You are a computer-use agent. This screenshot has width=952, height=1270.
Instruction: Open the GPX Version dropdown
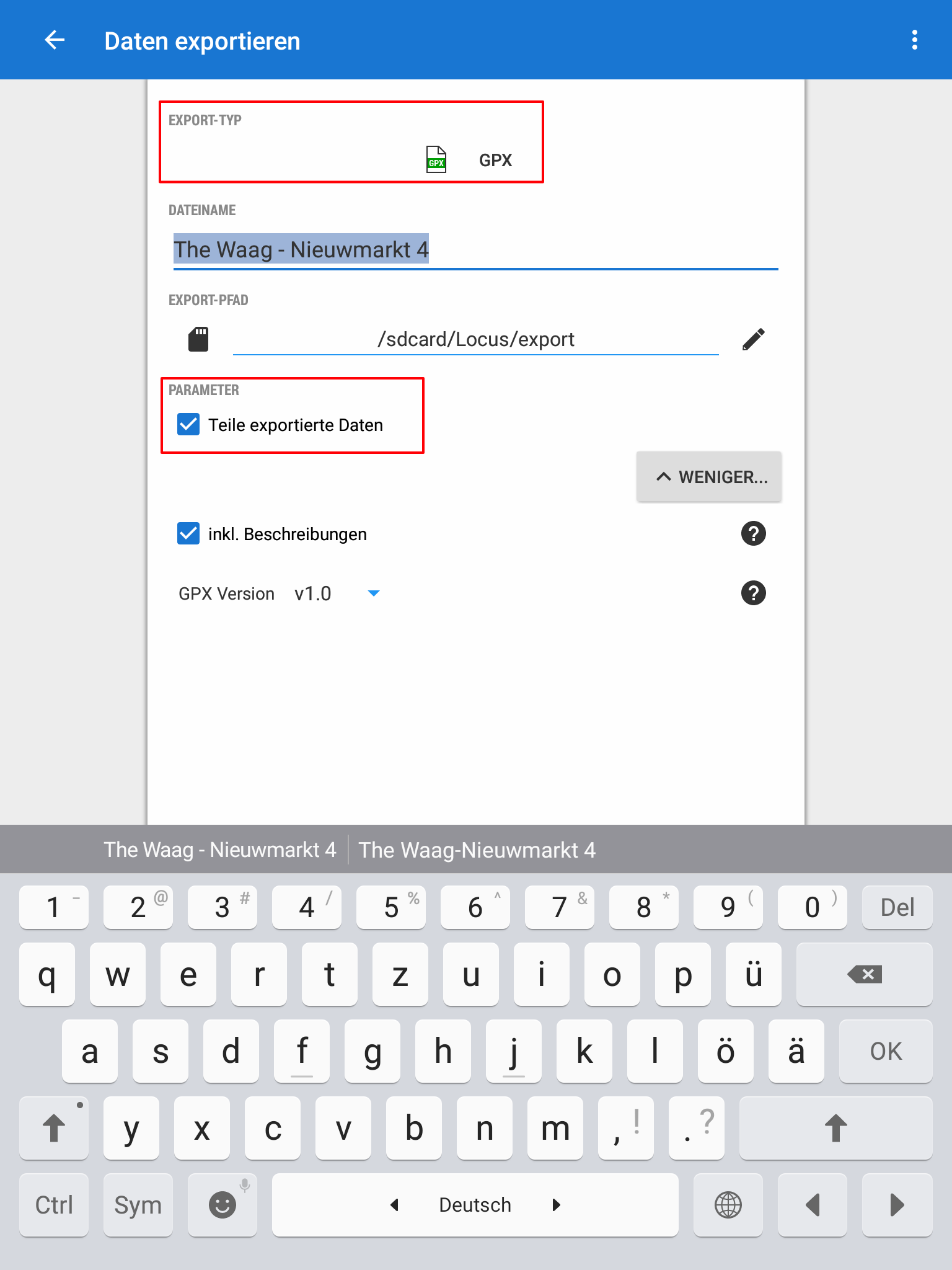tap(338, 593)
